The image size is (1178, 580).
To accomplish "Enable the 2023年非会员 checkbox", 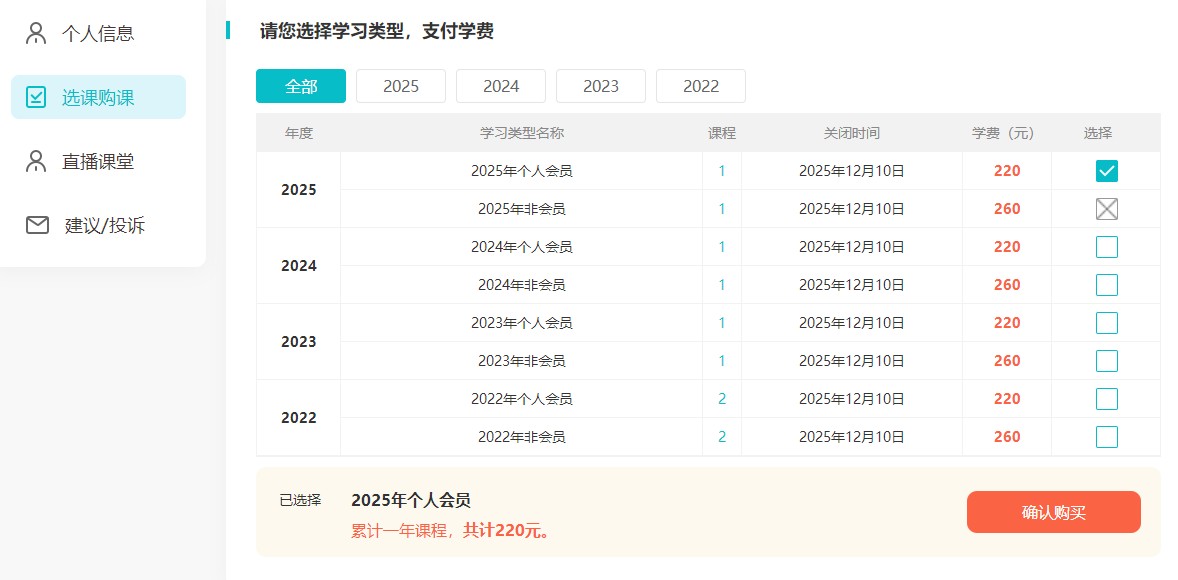I will click(x=1106, y=361).
